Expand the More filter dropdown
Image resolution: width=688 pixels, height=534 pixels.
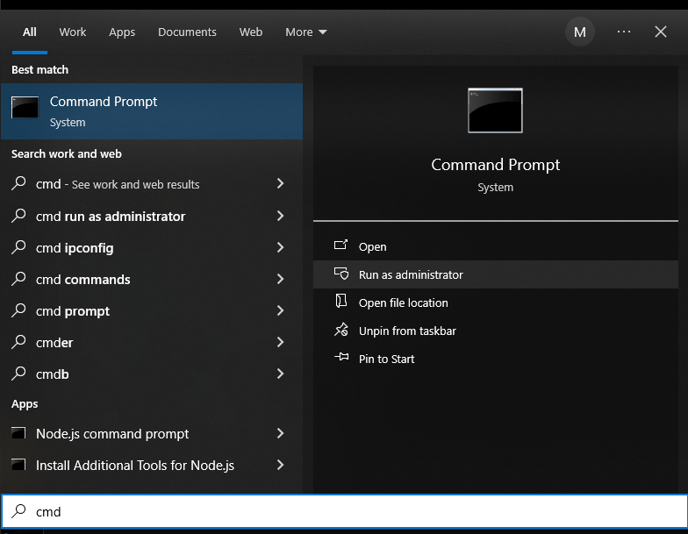tap(306, 32)
